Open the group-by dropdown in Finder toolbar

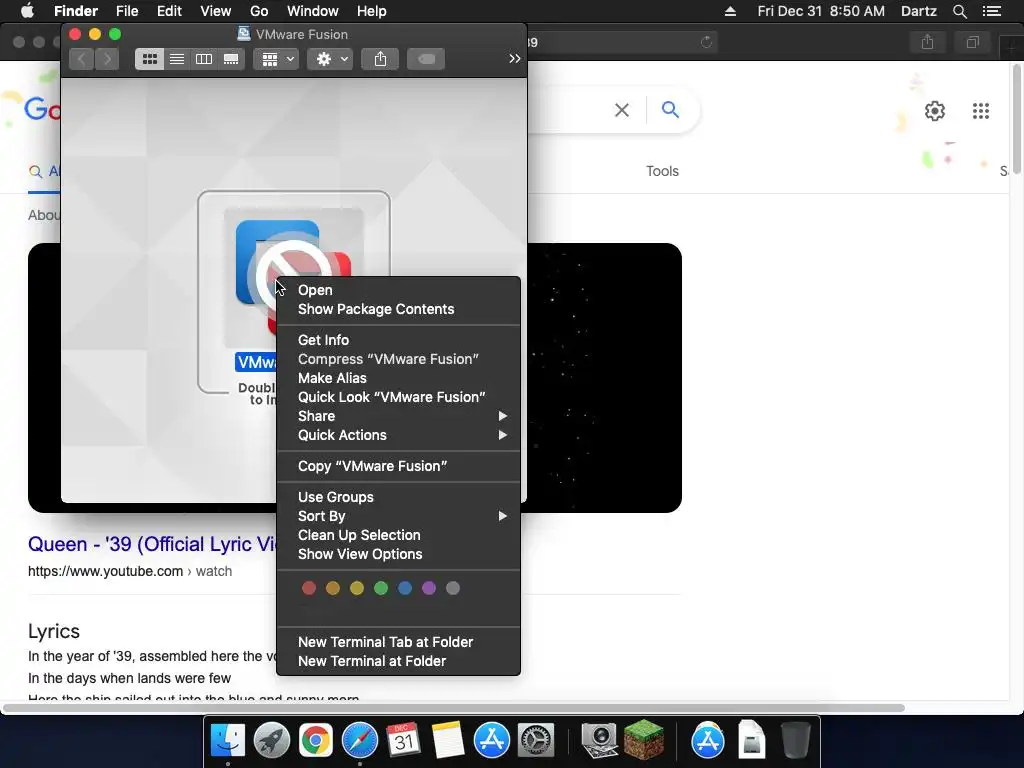tap(276, 59)
